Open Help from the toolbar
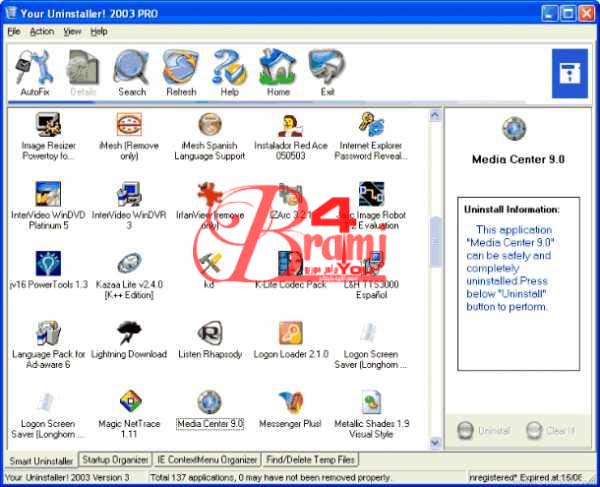This screenshot has width=600, height=487. 230,72
